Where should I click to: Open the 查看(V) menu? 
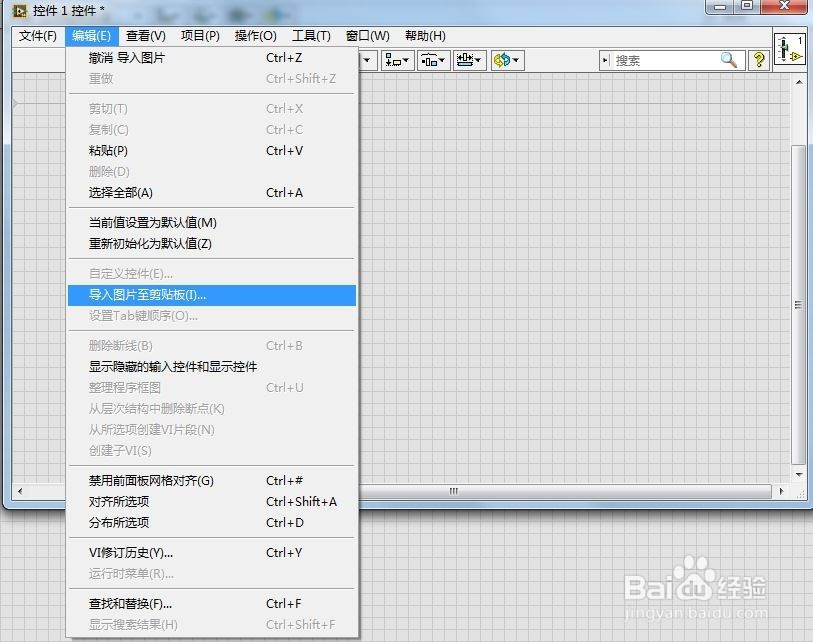[x=146, y=36]
